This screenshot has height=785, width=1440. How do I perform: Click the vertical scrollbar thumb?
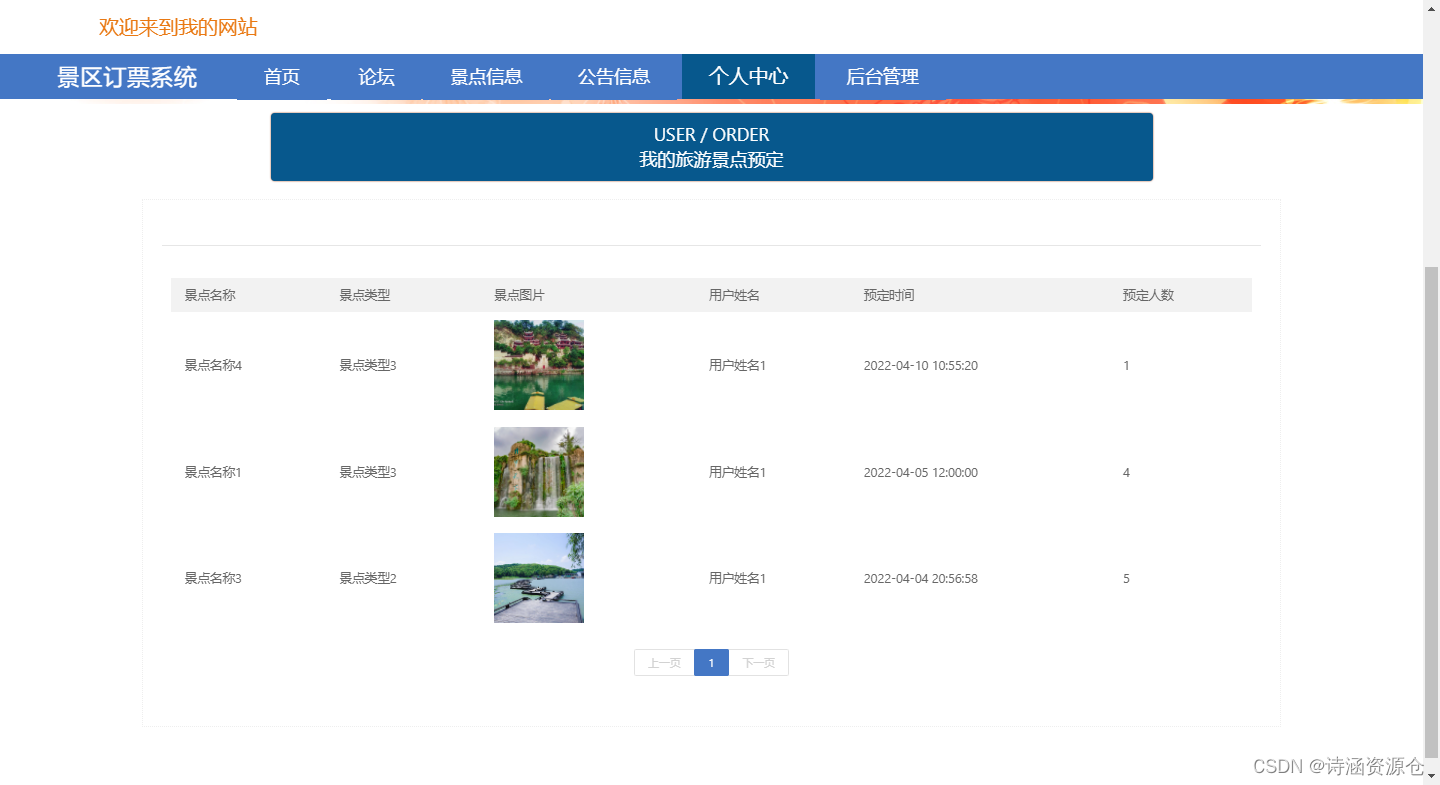(1431, 512)
